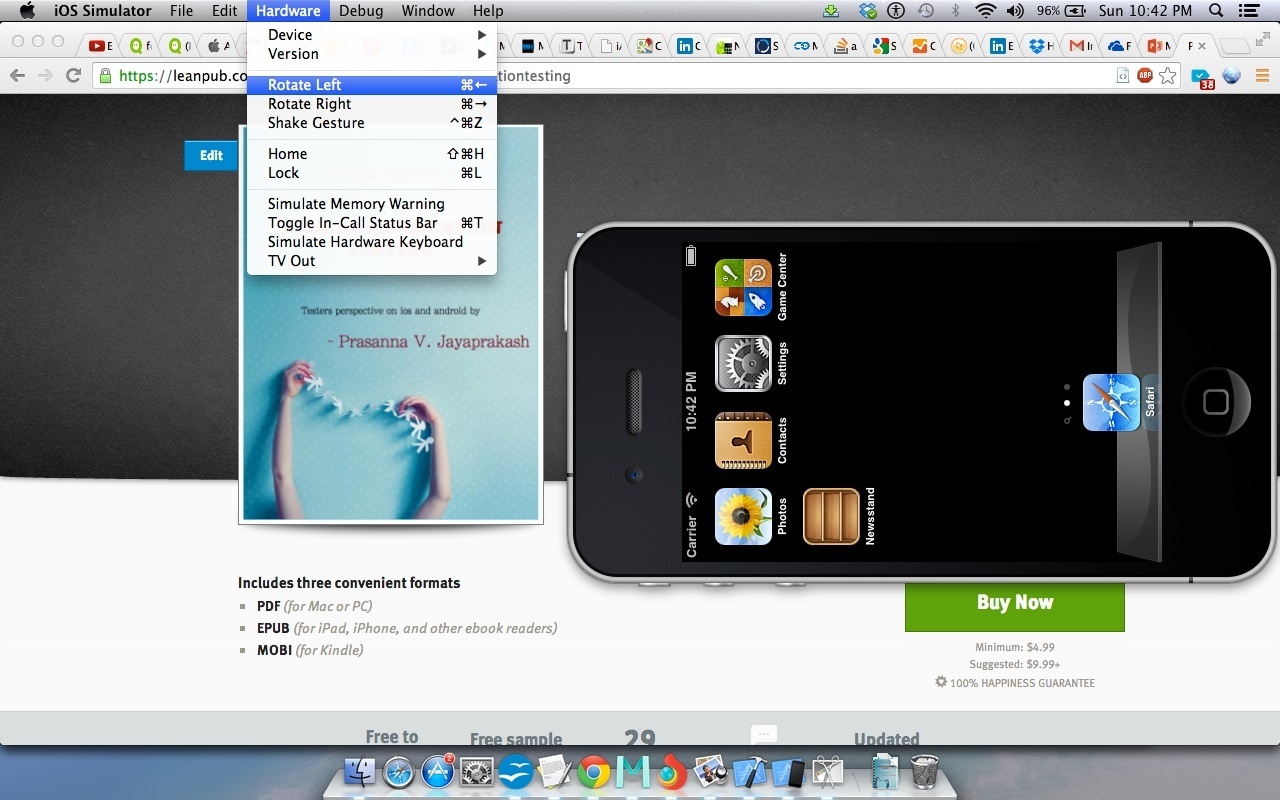Tap the Contacts app icon
This screenshot has height=800, width=1280.
pyautogui.click(x=743, y=440)
